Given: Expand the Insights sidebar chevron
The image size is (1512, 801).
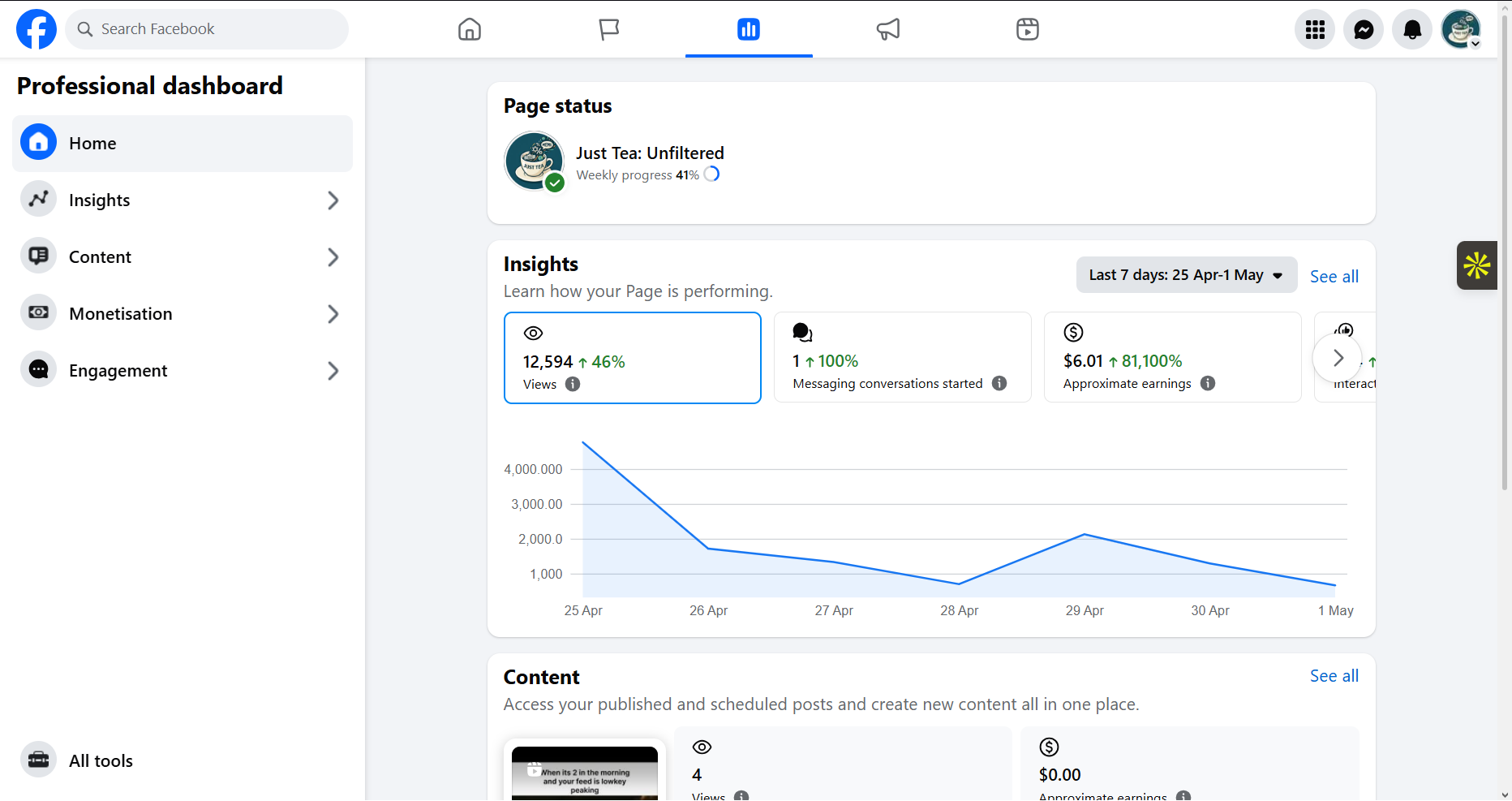Looking at the screenshot, I should pyautogui.click(x=333, y=200).
